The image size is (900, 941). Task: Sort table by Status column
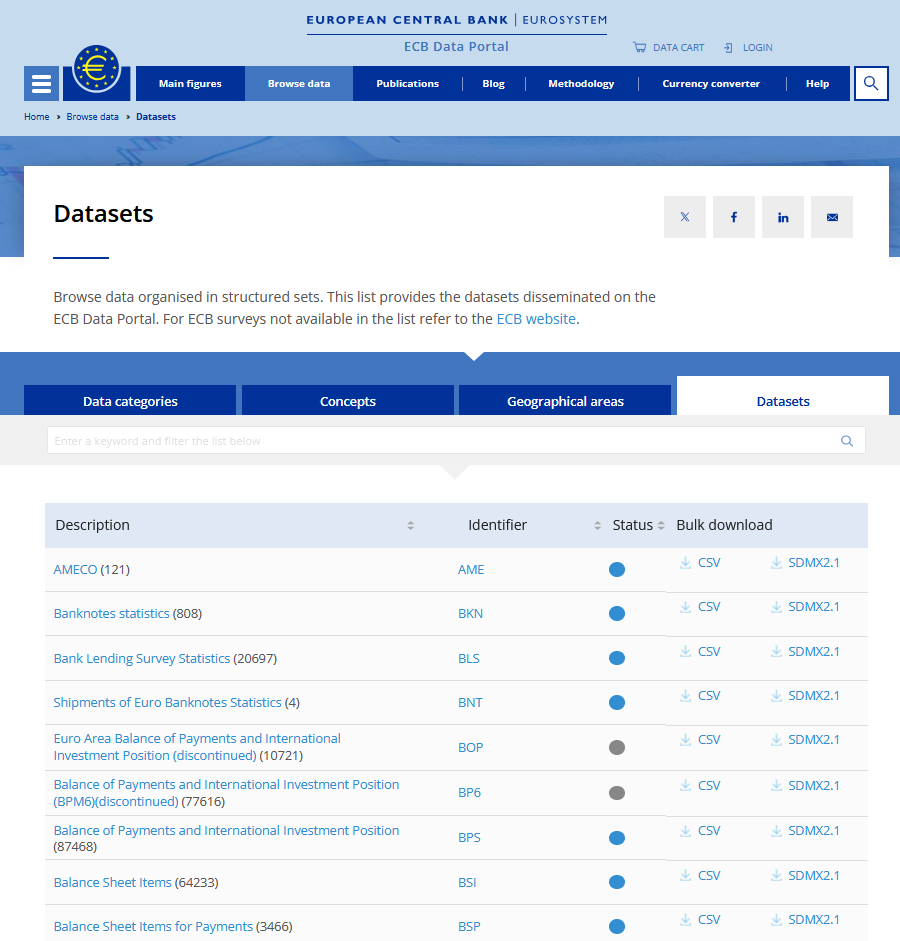(661, 525)
